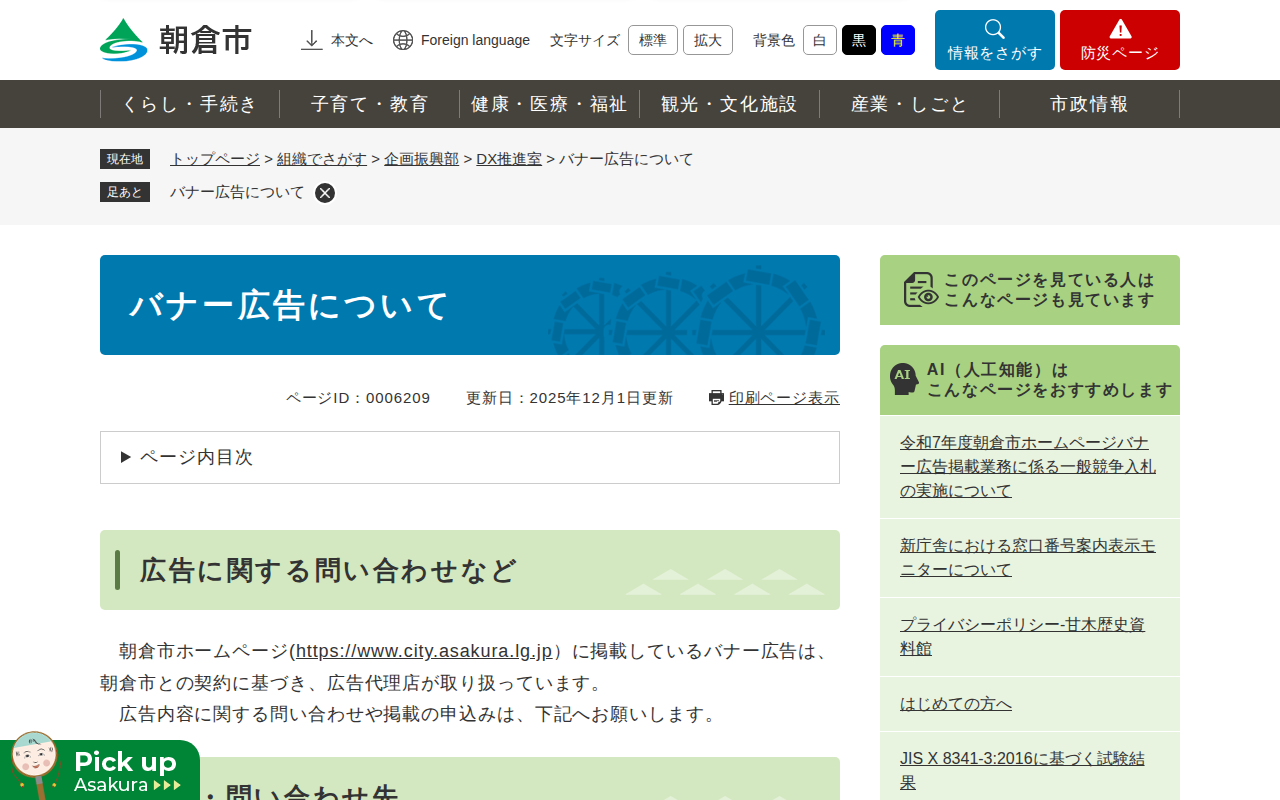
Task: Click the printer icon for print view
Action: pos(716,398)
